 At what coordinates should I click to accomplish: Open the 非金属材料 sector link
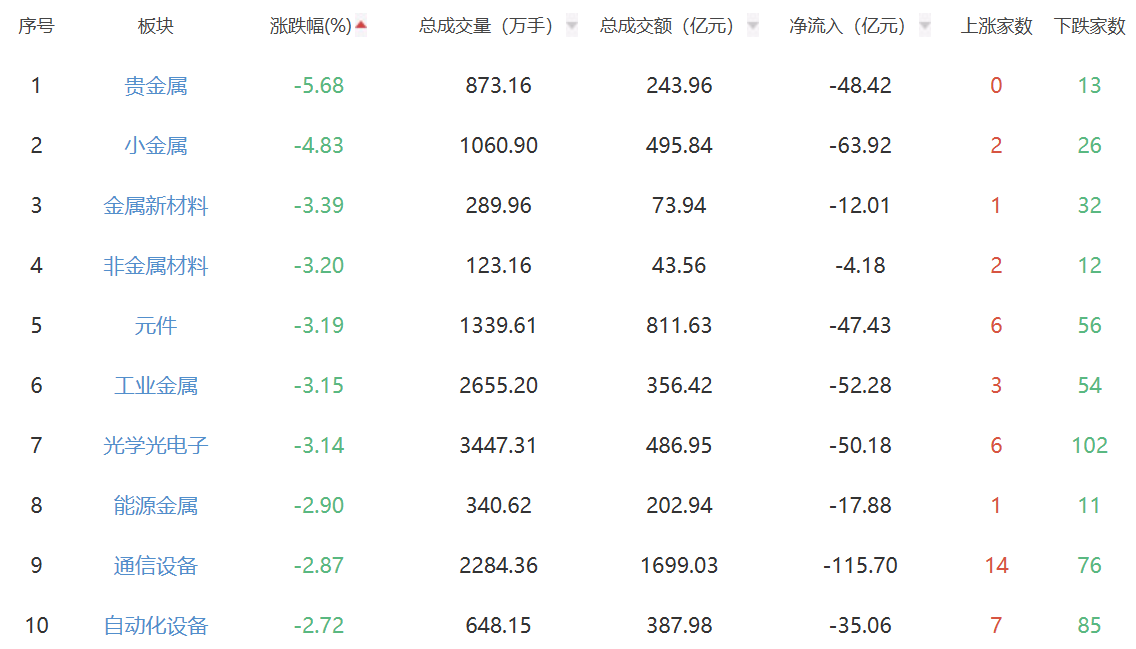[x=156, y=266]
